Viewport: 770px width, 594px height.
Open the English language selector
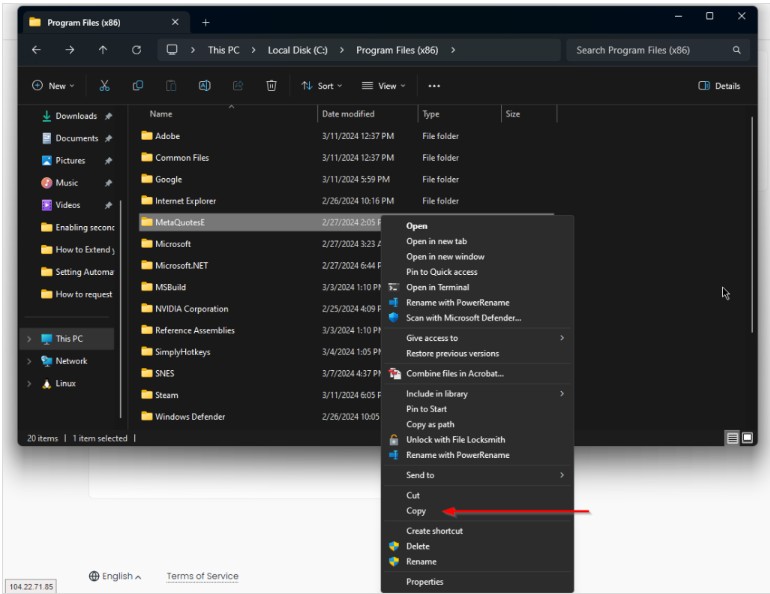pos(115,576)
